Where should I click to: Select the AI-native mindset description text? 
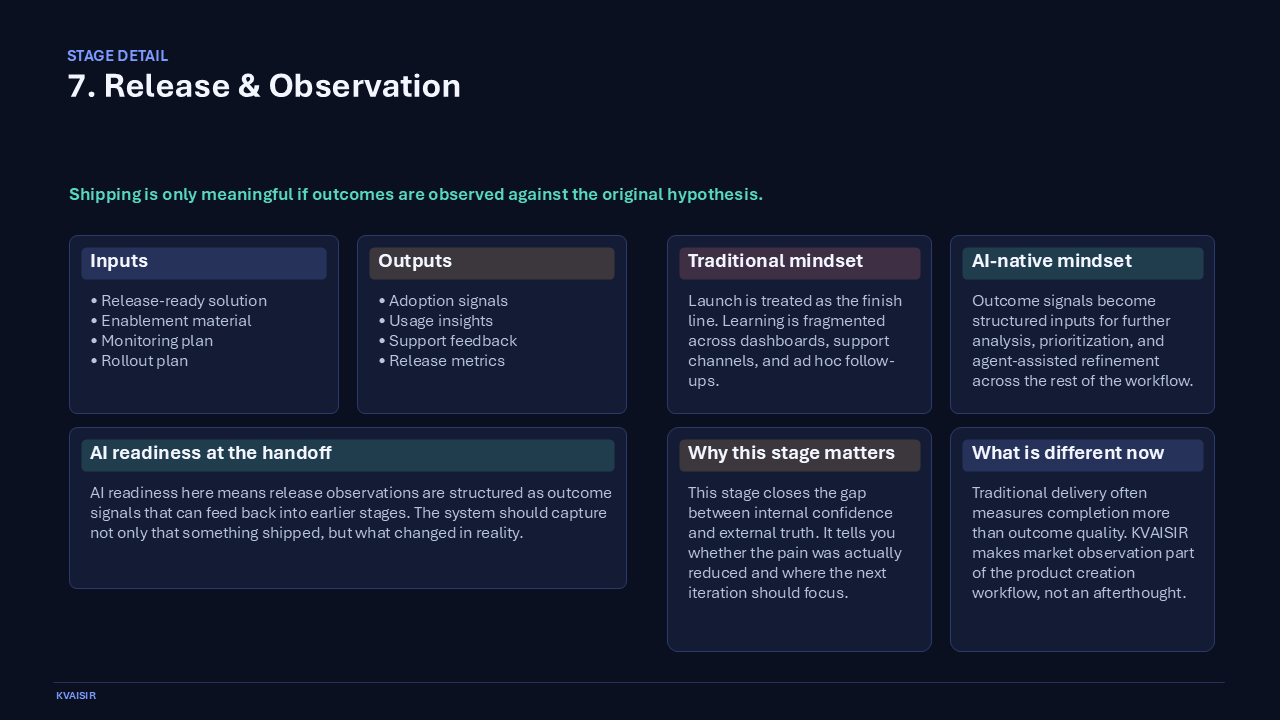(1081, 340)
